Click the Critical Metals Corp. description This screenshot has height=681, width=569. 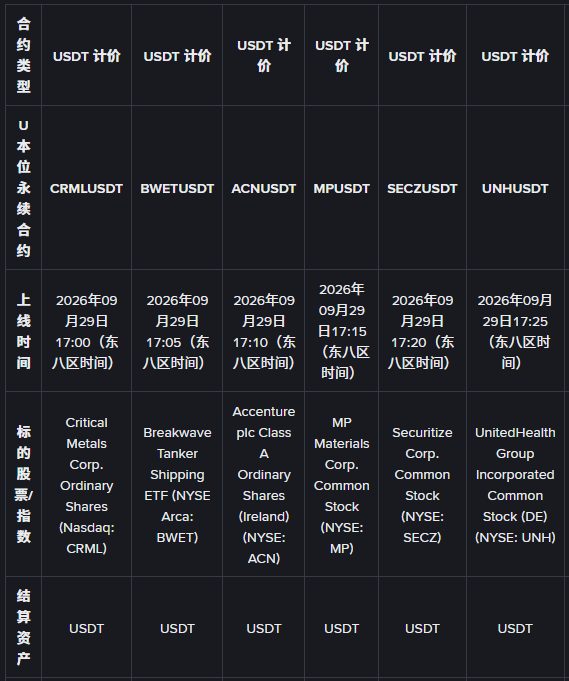click(86, 485)
